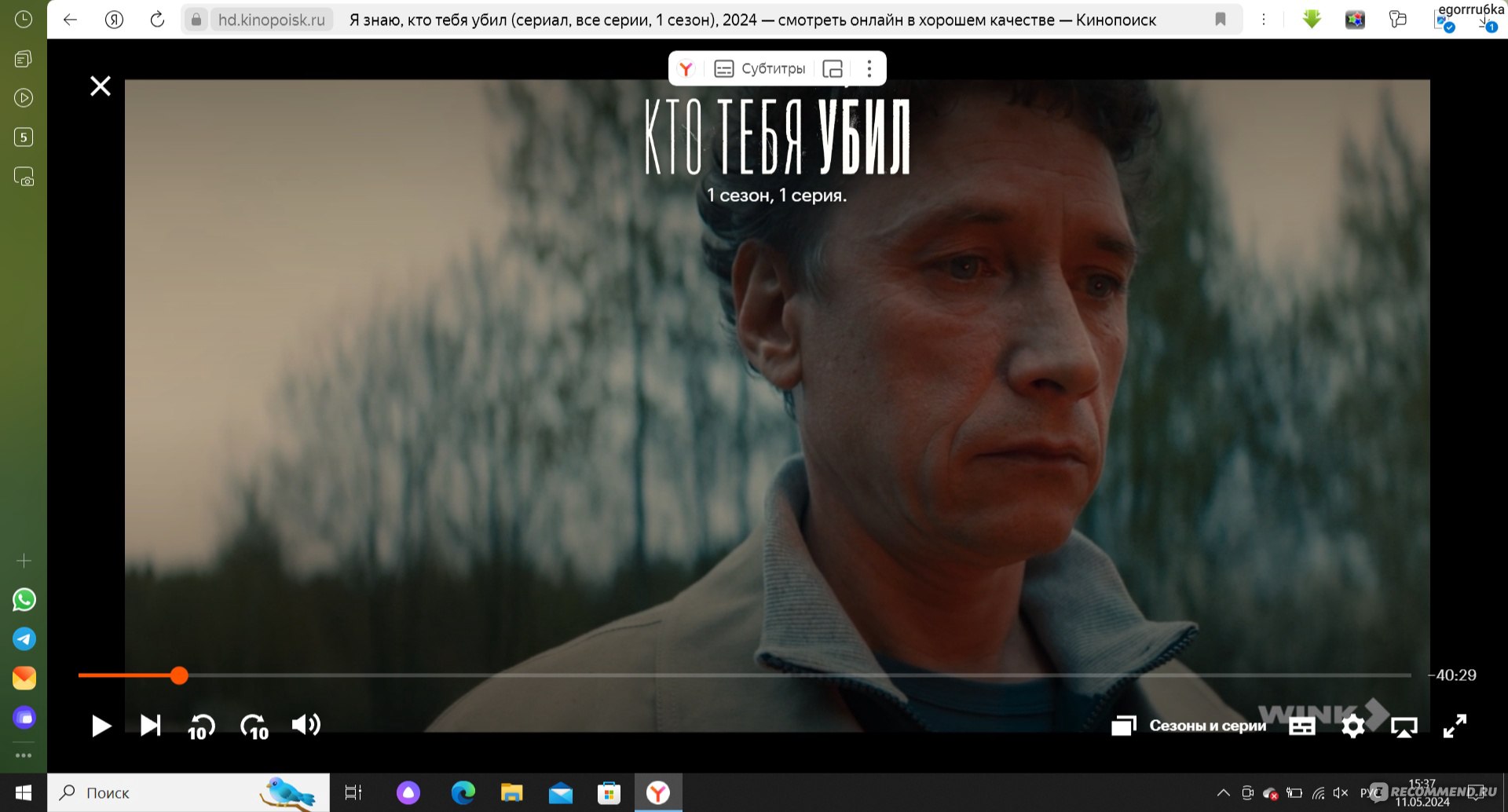Launch Alice from the taskbar
Viewport: 1508px width, 812px height.
pos(408,793)
